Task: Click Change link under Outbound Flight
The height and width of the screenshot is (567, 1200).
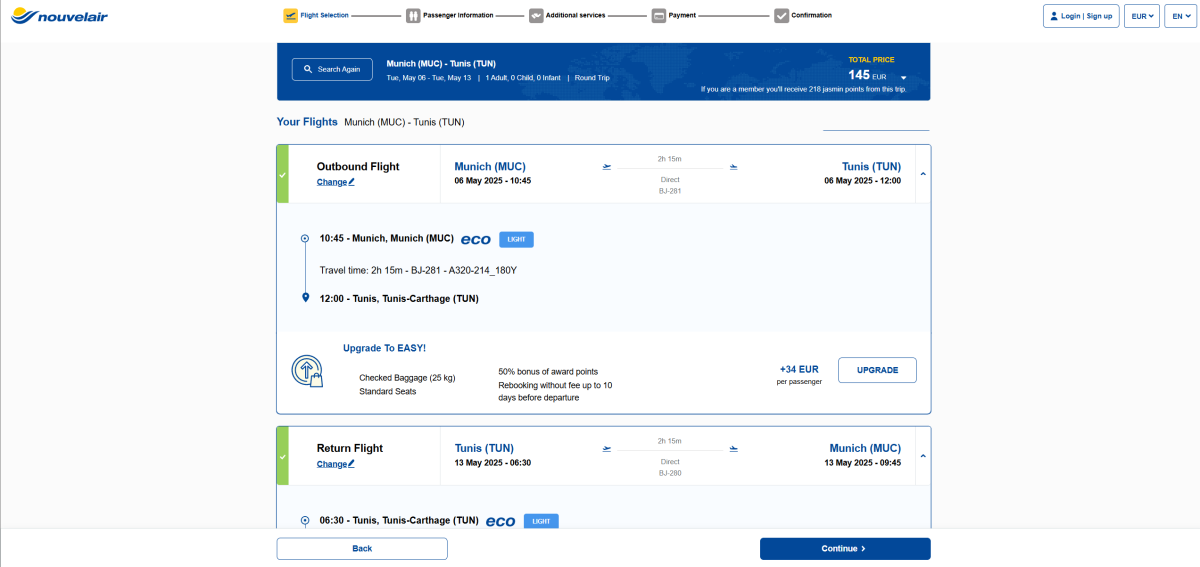Action: tap(335, 182)
